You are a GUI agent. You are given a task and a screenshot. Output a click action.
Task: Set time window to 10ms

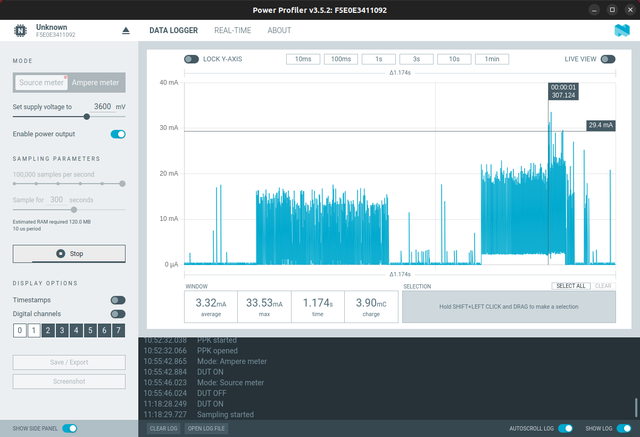tap(304, 59)
